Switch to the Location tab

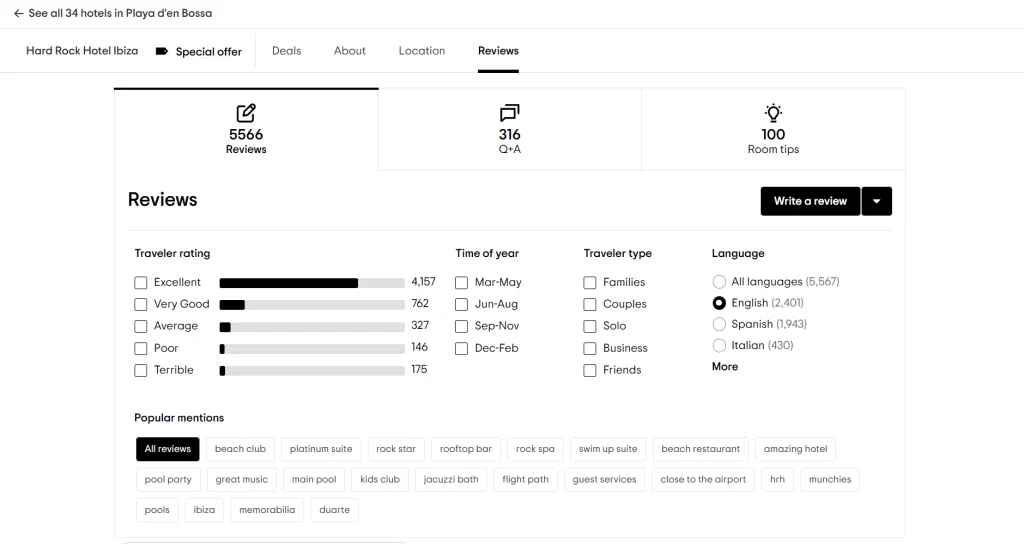point(422,51)
